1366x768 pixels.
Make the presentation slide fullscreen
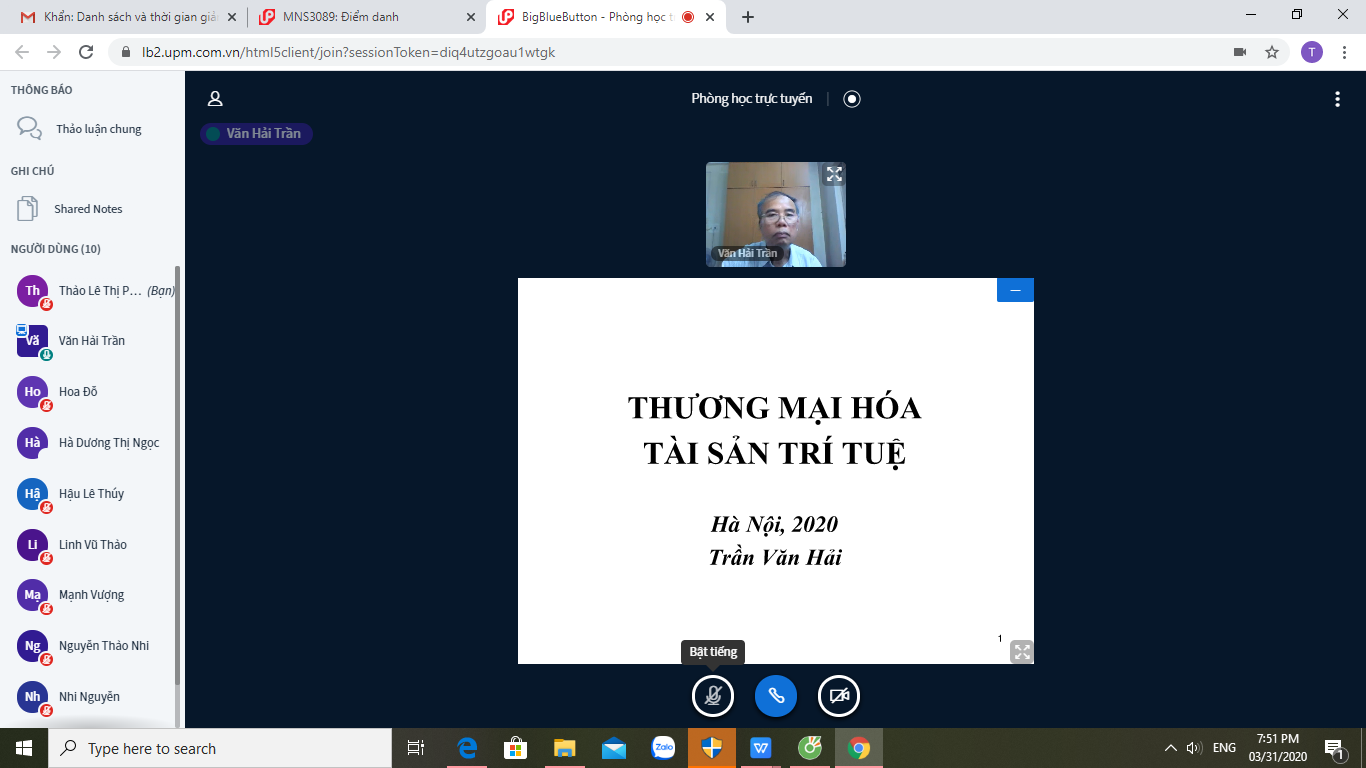pyautogui.click(x=1021, y=652)
